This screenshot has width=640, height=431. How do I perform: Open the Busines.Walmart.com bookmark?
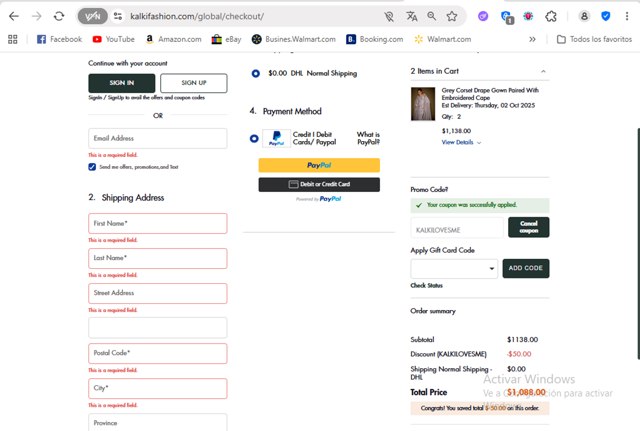[294, 39]
